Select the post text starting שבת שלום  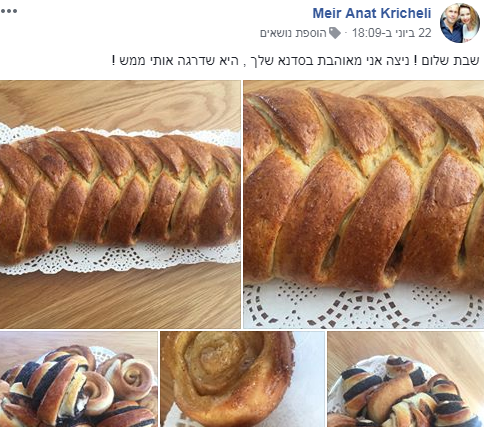296,61
